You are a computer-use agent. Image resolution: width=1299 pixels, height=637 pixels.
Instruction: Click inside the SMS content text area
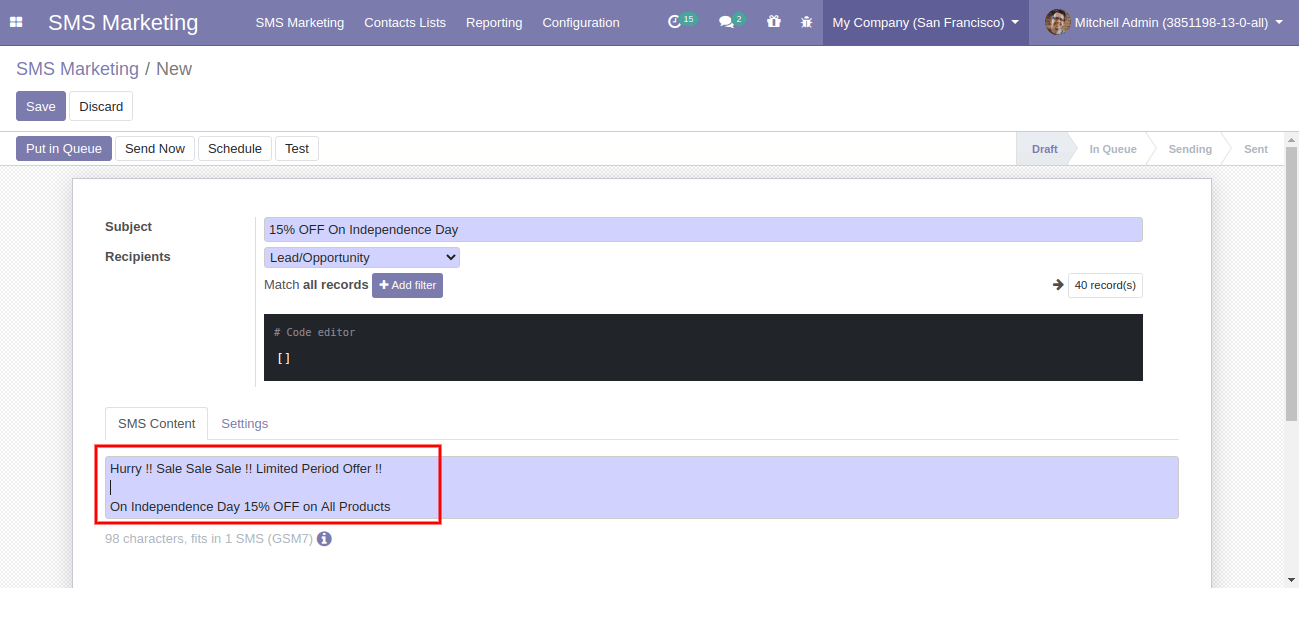coord(642,488)
